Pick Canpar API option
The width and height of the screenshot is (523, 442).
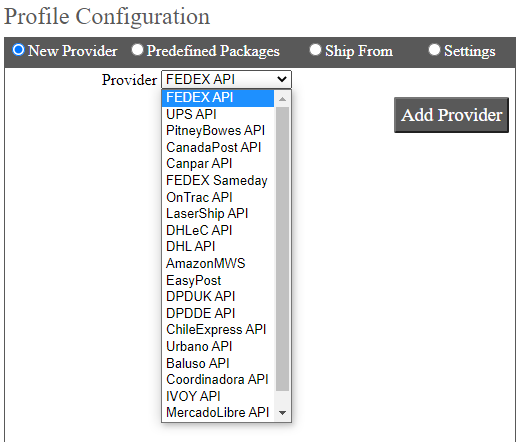click(x=218, y=163)
